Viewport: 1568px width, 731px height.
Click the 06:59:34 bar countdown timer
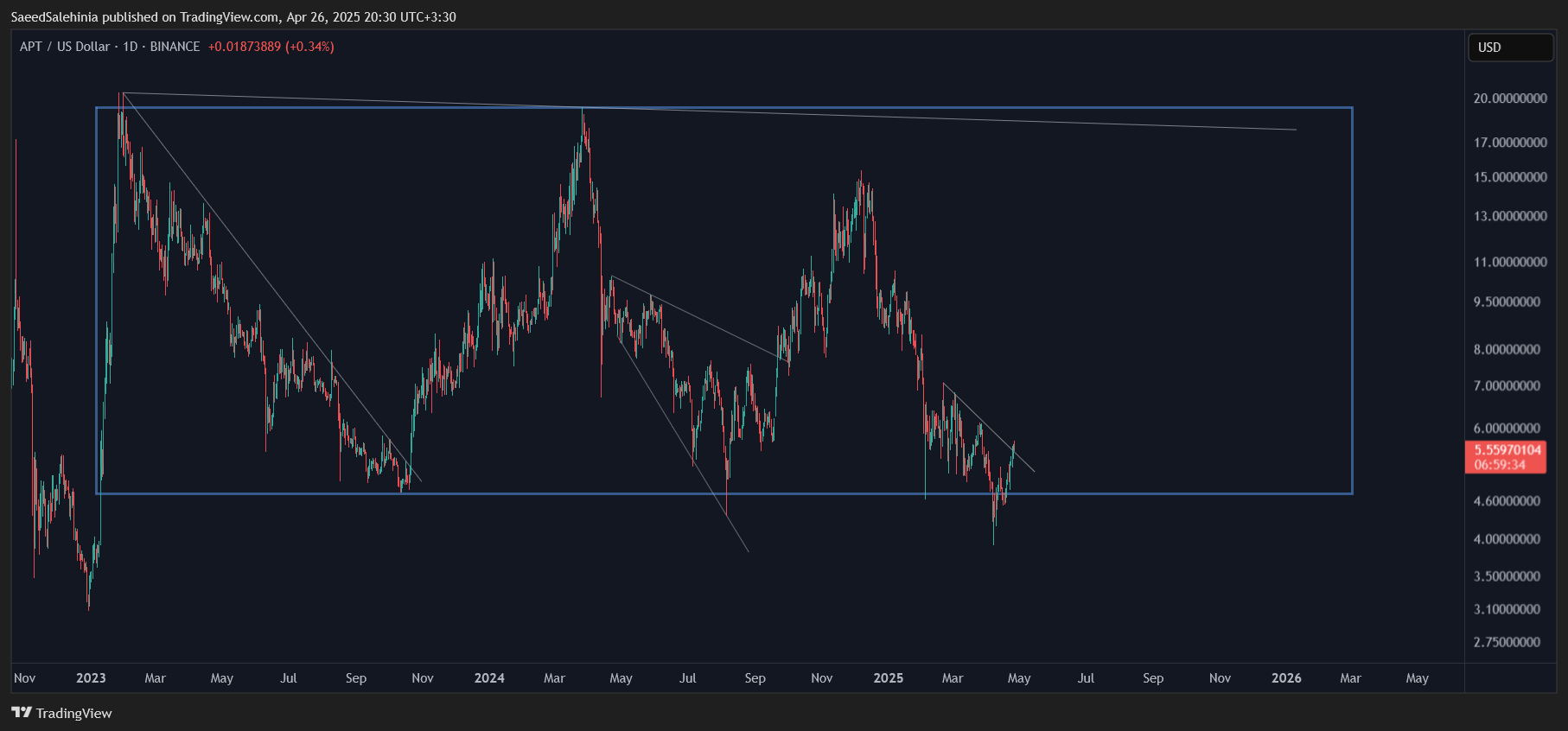(x=1500, y=465)
